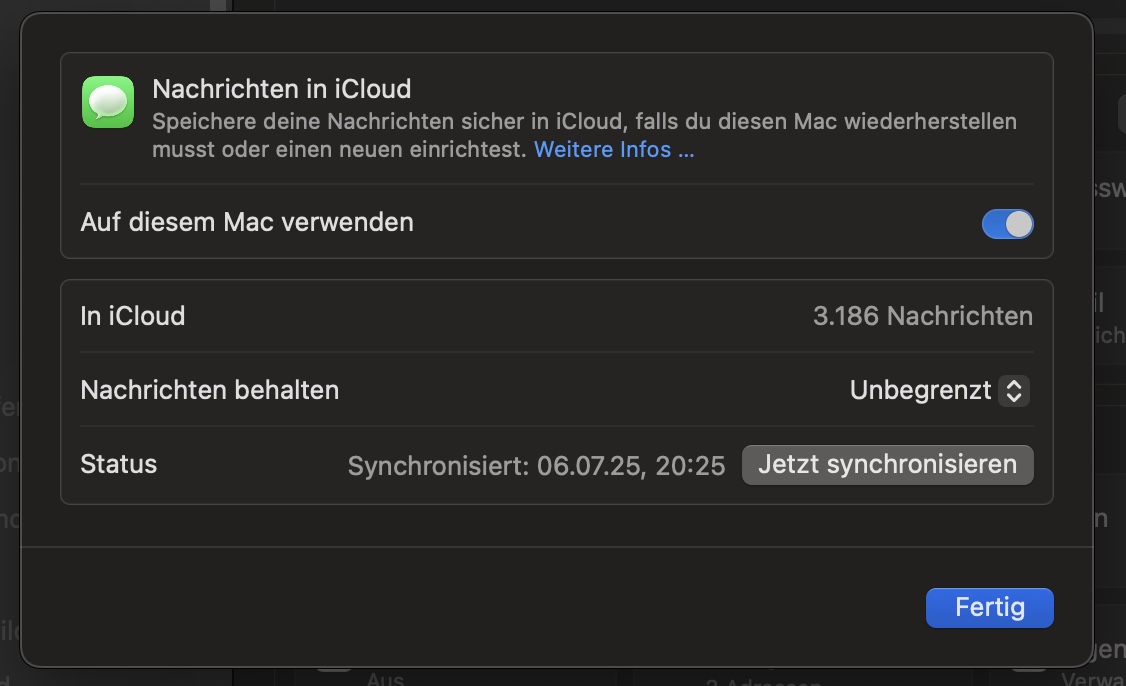The image size is (1126, 686).
Task: Click the second line 'musst oder einen neuen einrichtest'
Action: (x=339, y=150)
